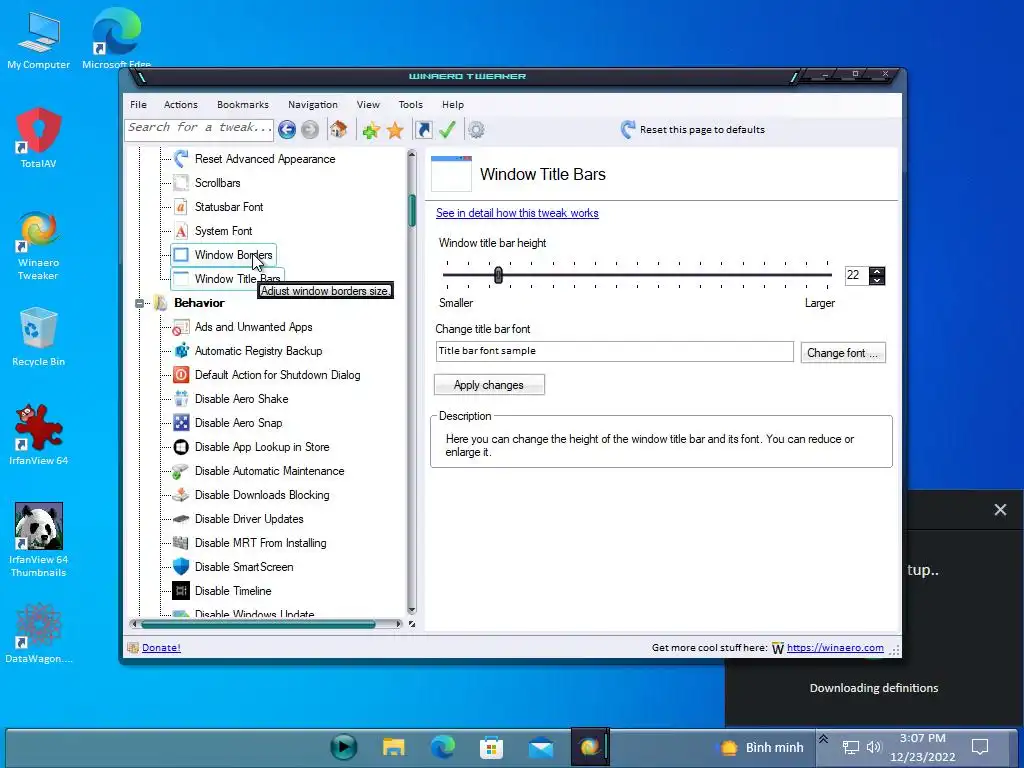Show hidden tray icons chevron
This screenshot has width=1024, height=768.
coord(824,739)
